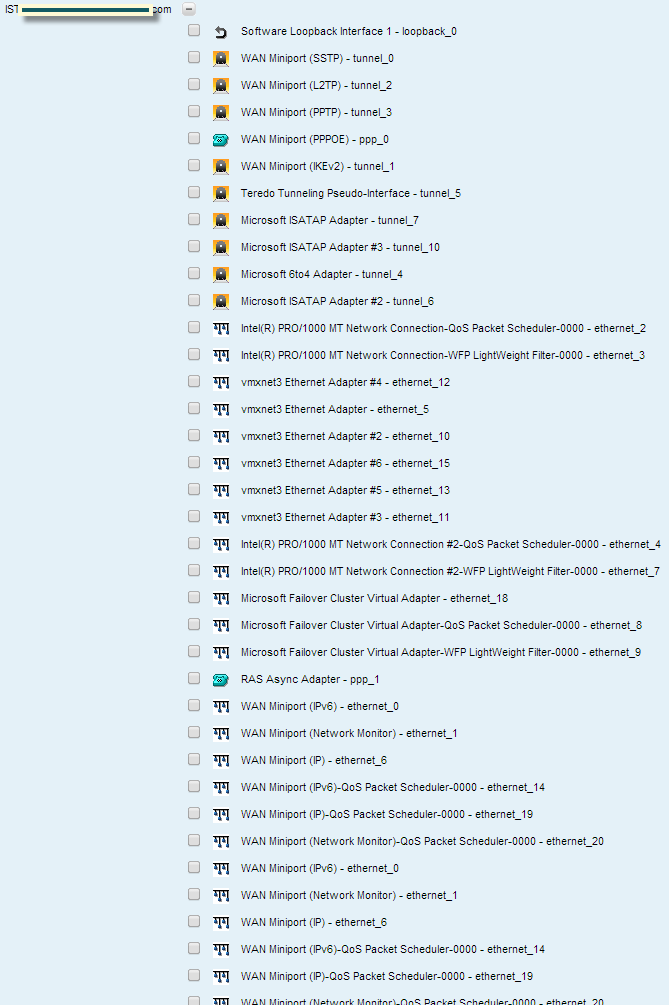Check the Microsoft 6to4 Adapter checkbox

[x=194, y=273]
